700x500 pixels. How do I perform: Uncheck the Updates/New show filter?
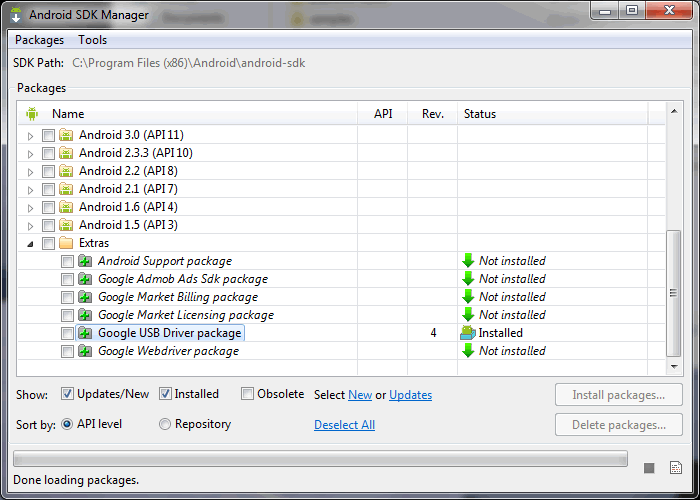click(67, 394)
